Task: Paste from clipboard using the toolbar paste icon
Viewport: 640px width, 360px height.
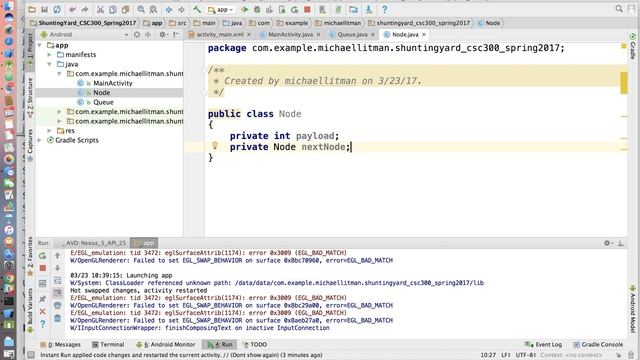Action: (x=125, y=9)
